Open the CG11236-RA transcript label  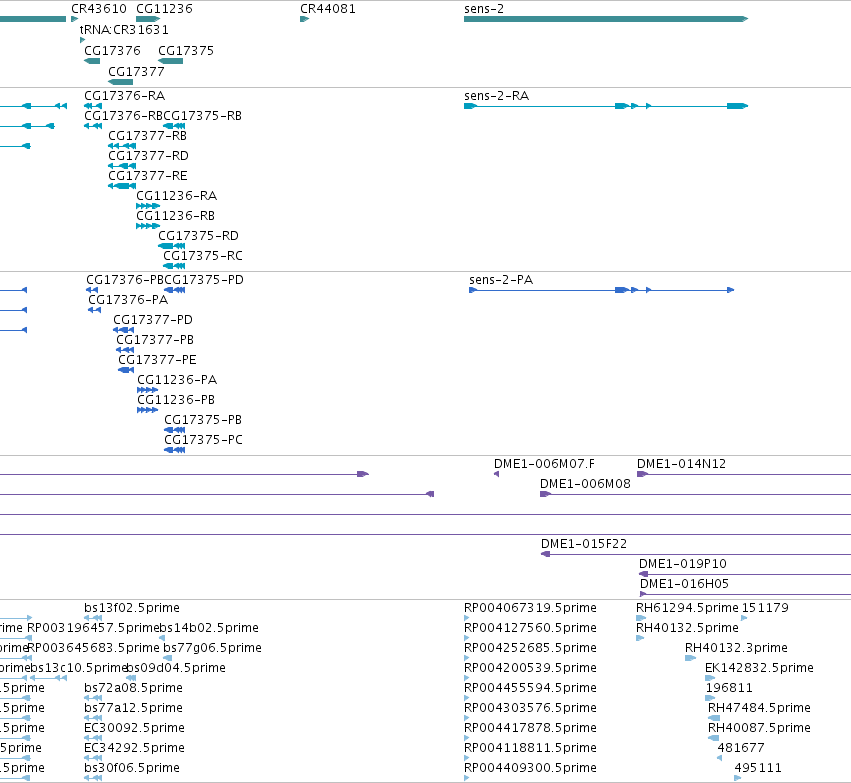click(x=176, y=195)
